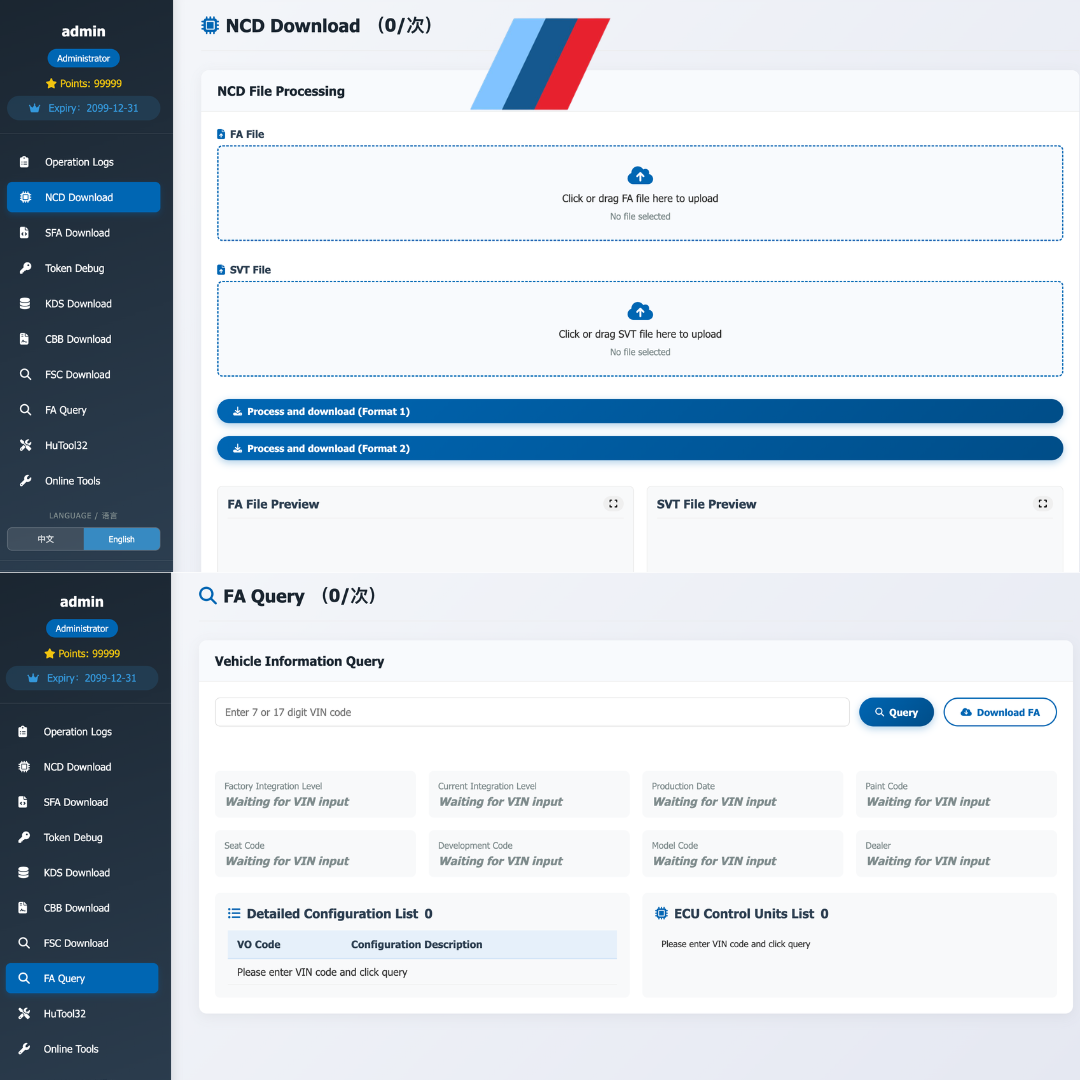Click the blue Query button
Screen dimensions: 1080x1080
click(896, 711)
